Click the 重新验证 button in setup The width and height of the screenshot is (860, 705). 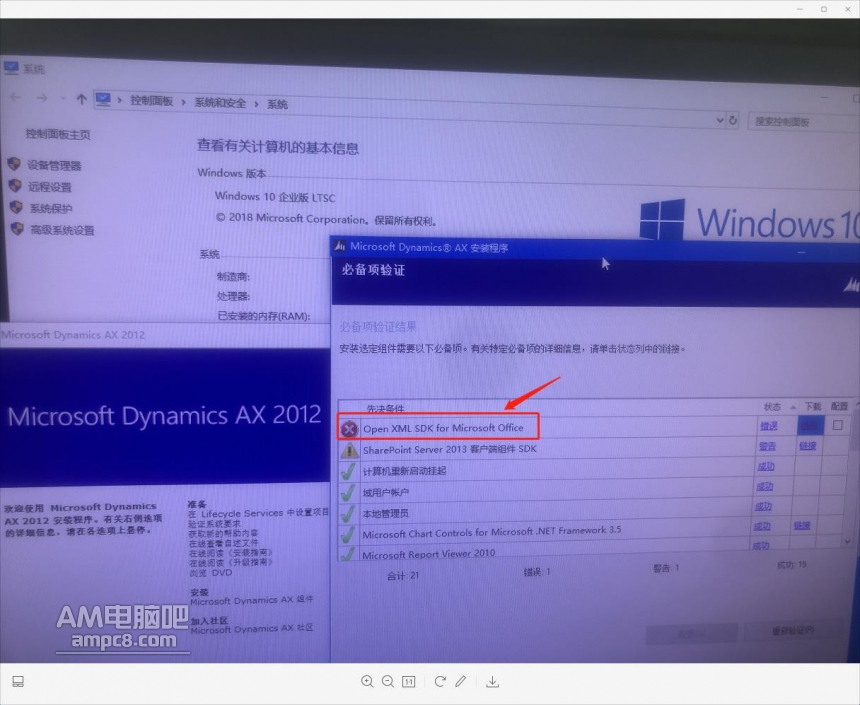(794, 631)
